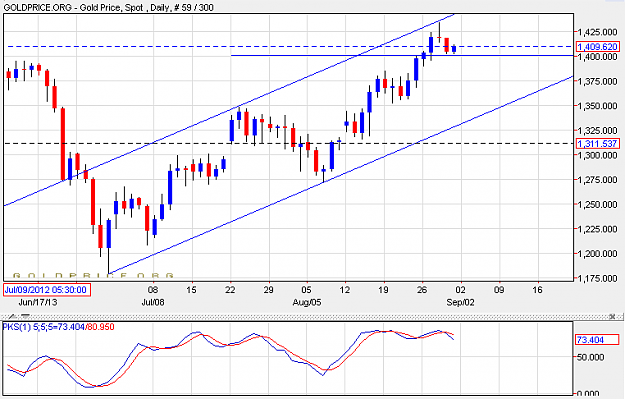The image size is (625, 399).
Task: Click the 1,225.000 price axis label
Action: 597,229
